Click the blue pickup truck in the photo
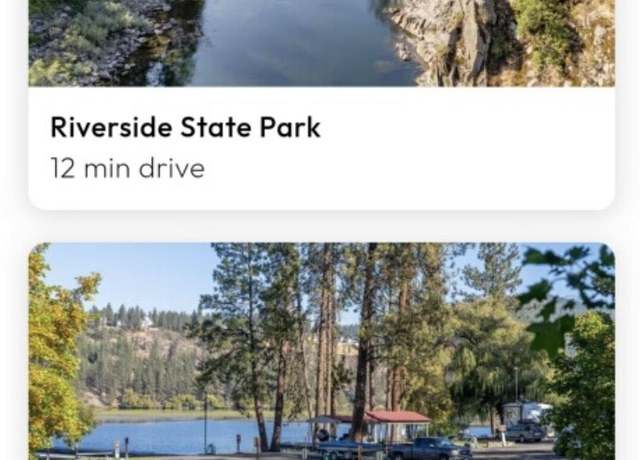The image size is (640, 460). pyautogui.click(x=429, y=449)
